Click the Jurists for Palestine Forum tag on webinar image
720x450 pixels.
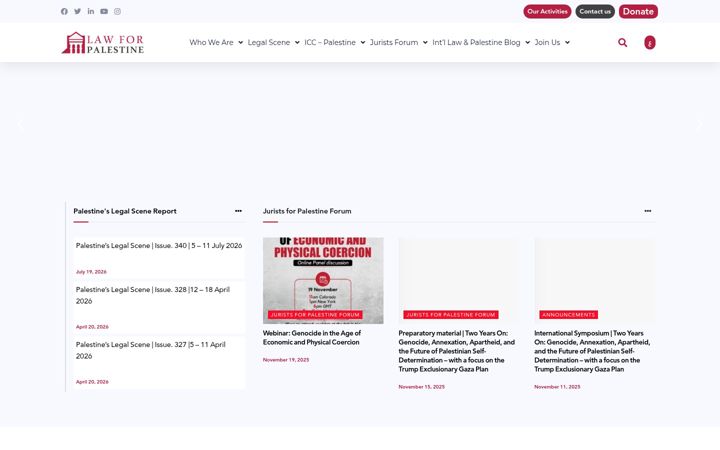click(x=315, y=315)
